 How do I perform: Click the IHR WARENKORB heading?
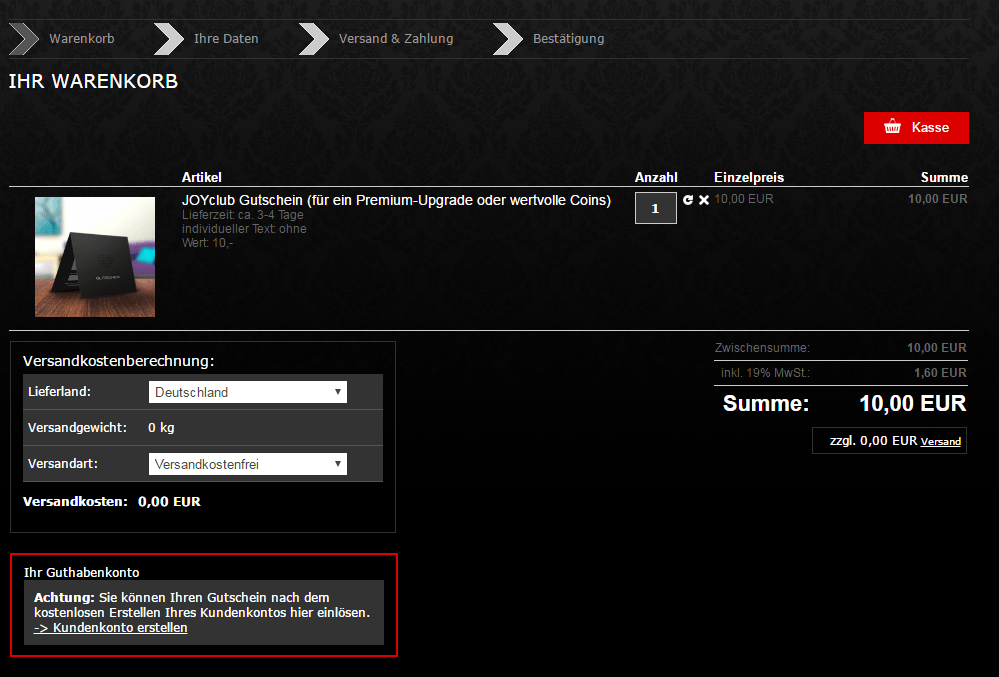(93, 82)
